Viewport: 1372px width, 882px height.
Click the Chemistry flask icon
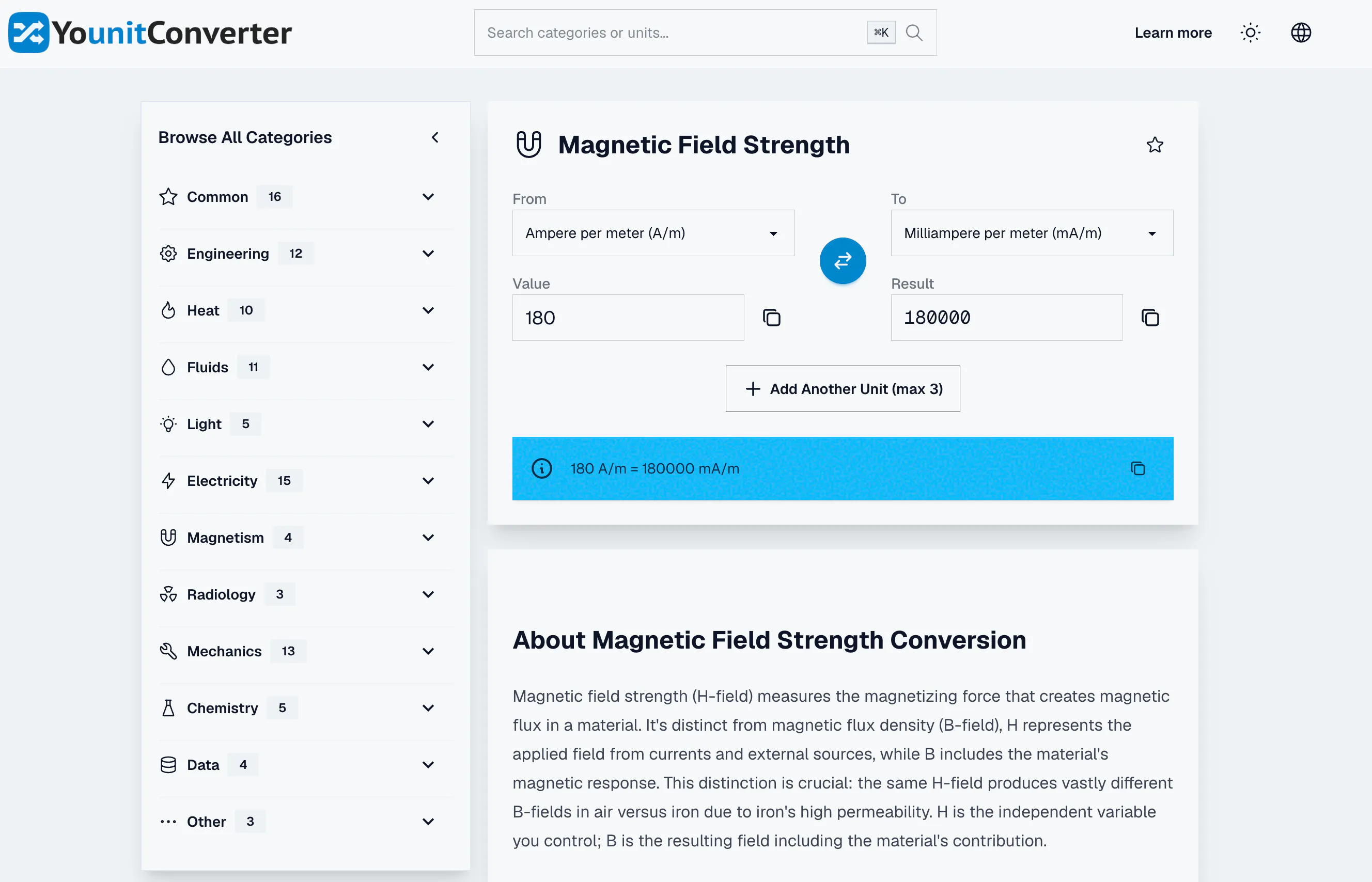168,708
